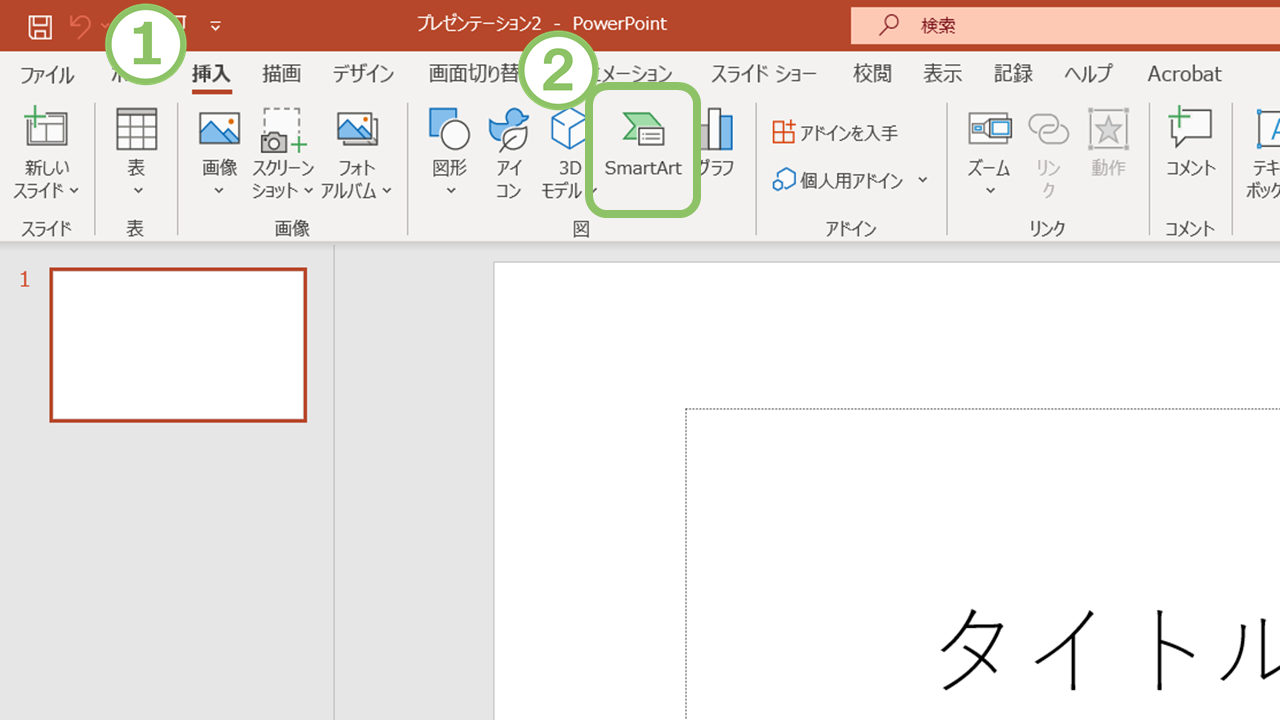Expand the スクリーンショット dropdown arrow

(309, 191)
